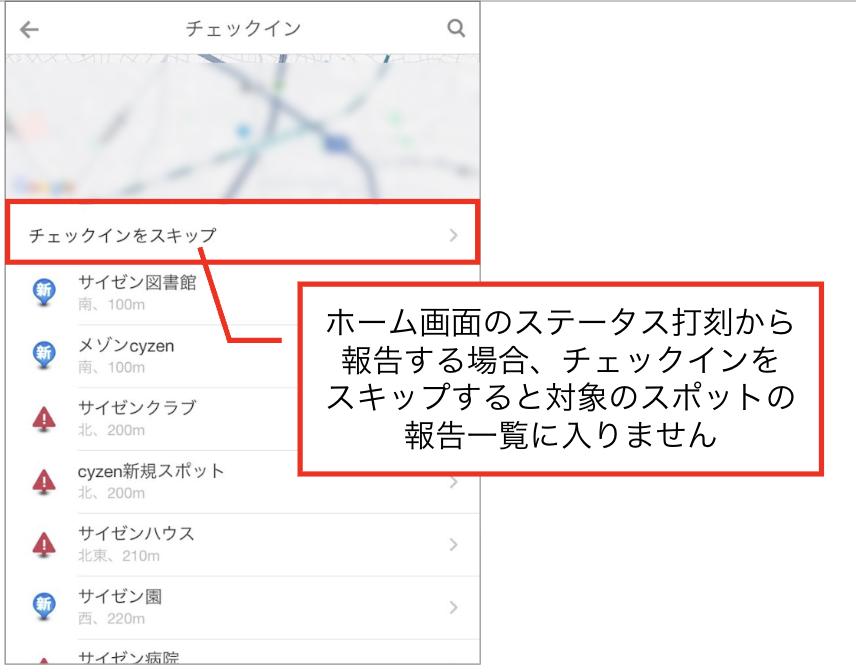The height and width of the screenshot is (670, 856).
Task: Select the メゾンcyzen spot name
Action: click(x=126, y=346)
